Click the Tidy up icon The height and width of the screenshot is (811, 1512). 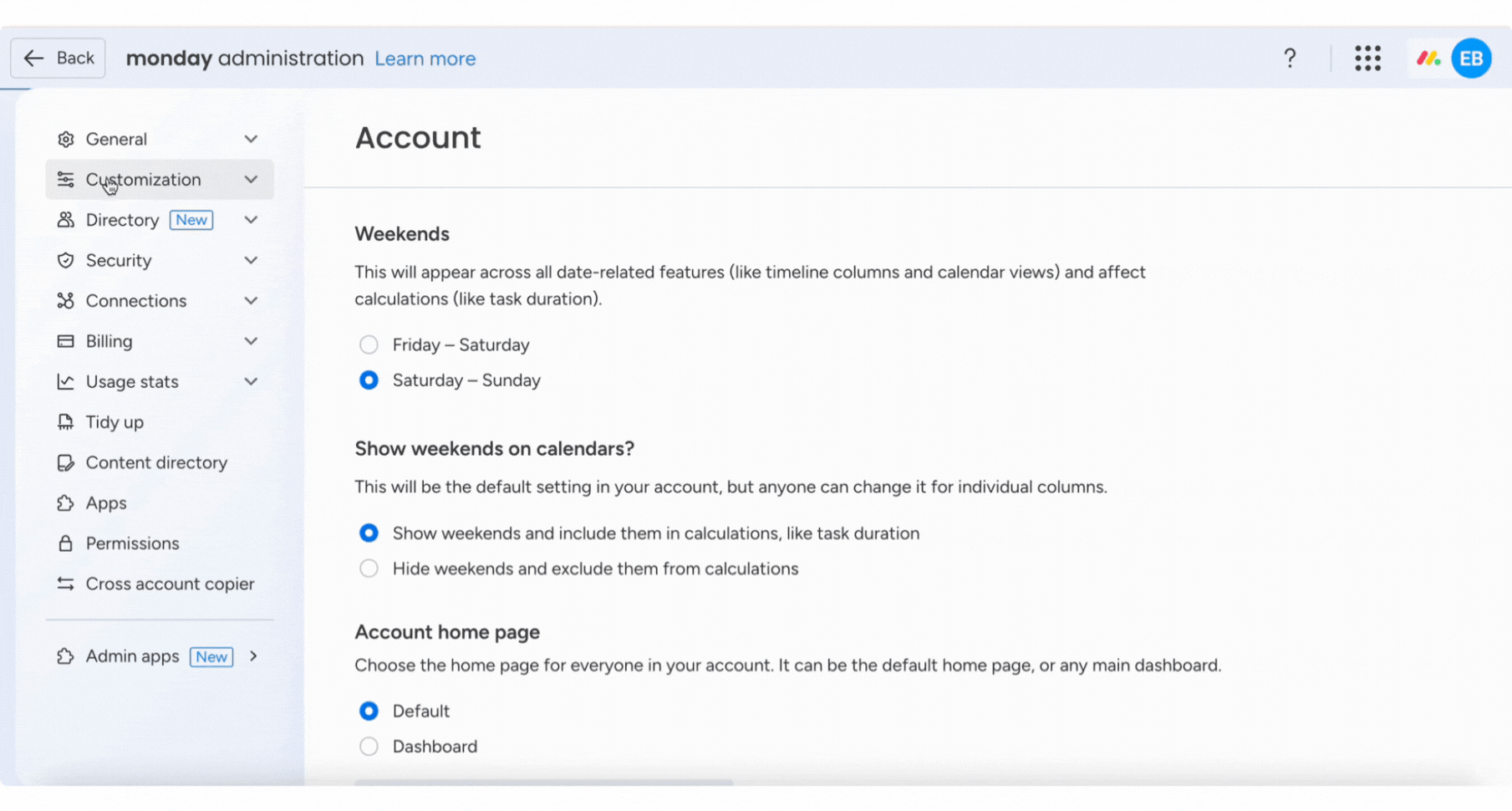65,422
